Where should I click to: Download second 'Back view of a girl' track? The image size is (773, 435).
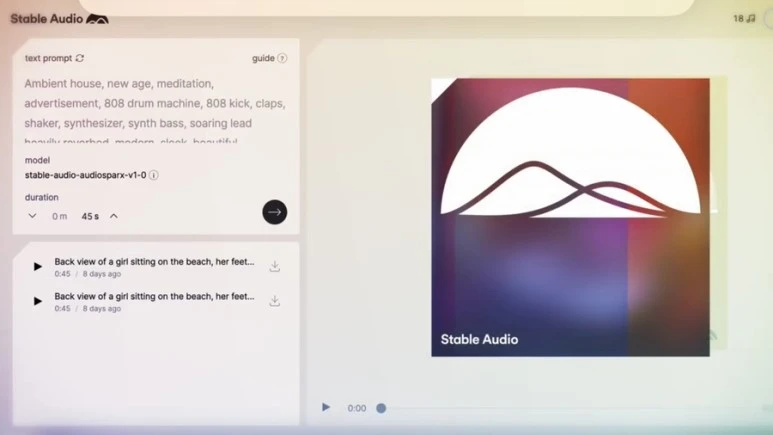pyautogui.click(x=275, y=301)
